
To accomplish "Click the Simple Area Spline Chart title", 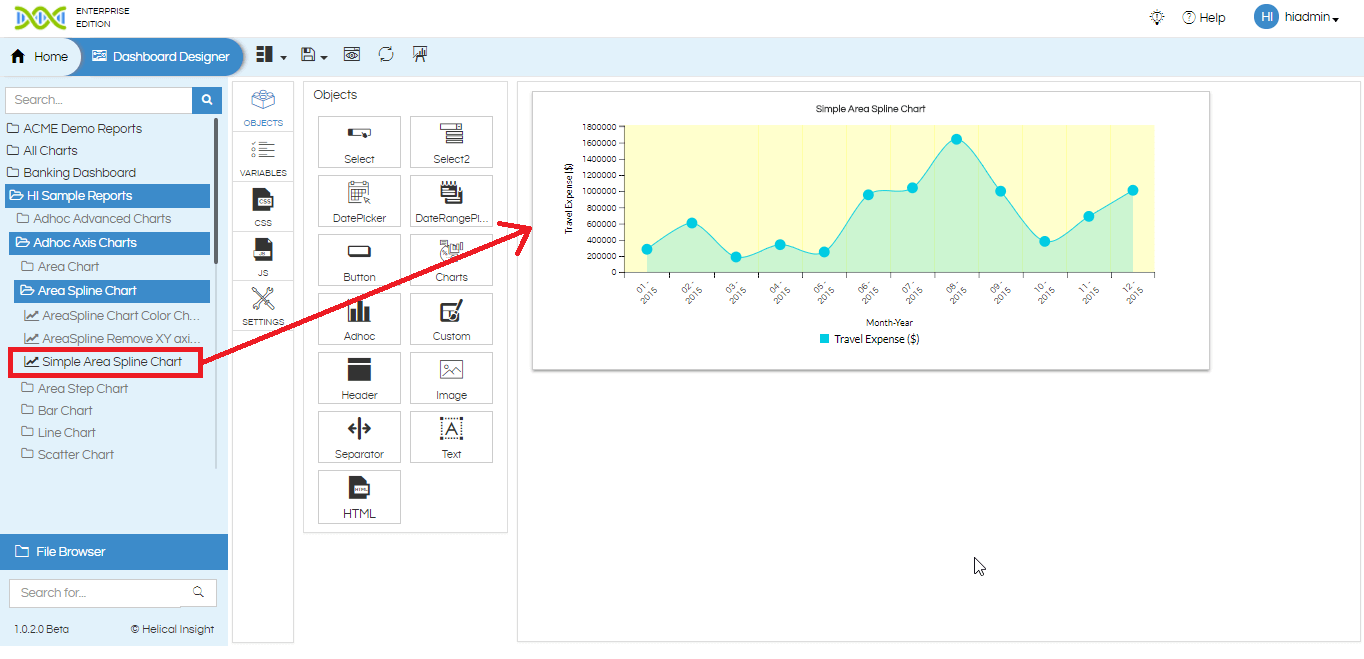I will (x=870, y=109).
